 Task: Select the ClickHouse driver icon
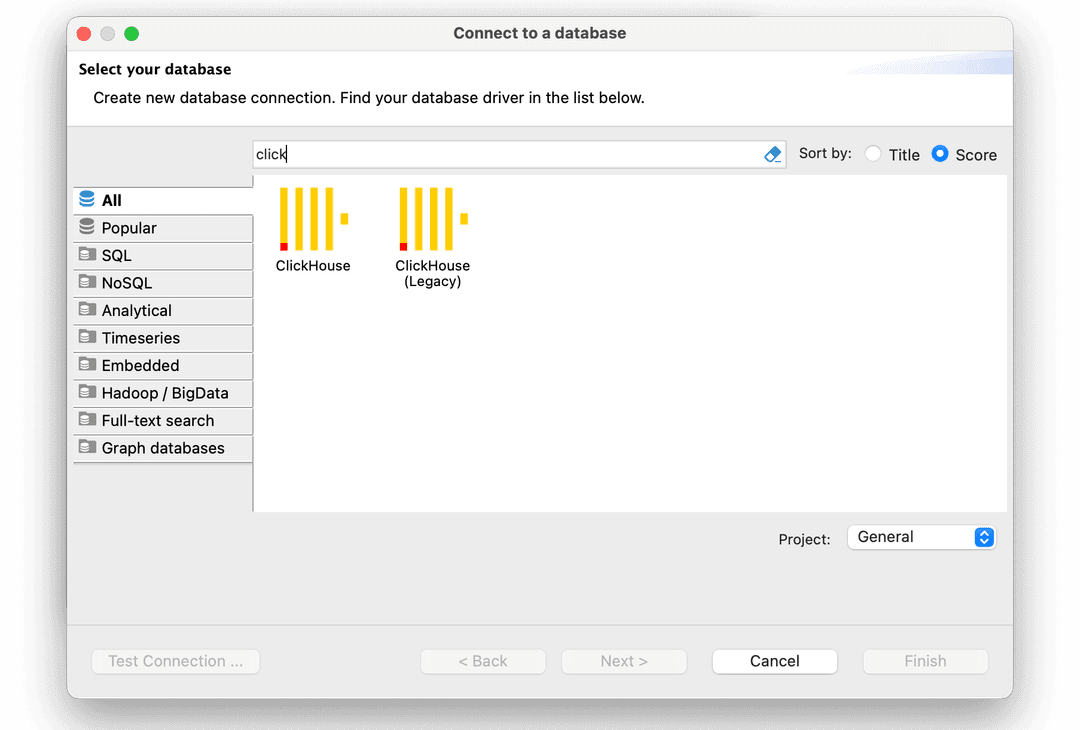click(313, 219)
